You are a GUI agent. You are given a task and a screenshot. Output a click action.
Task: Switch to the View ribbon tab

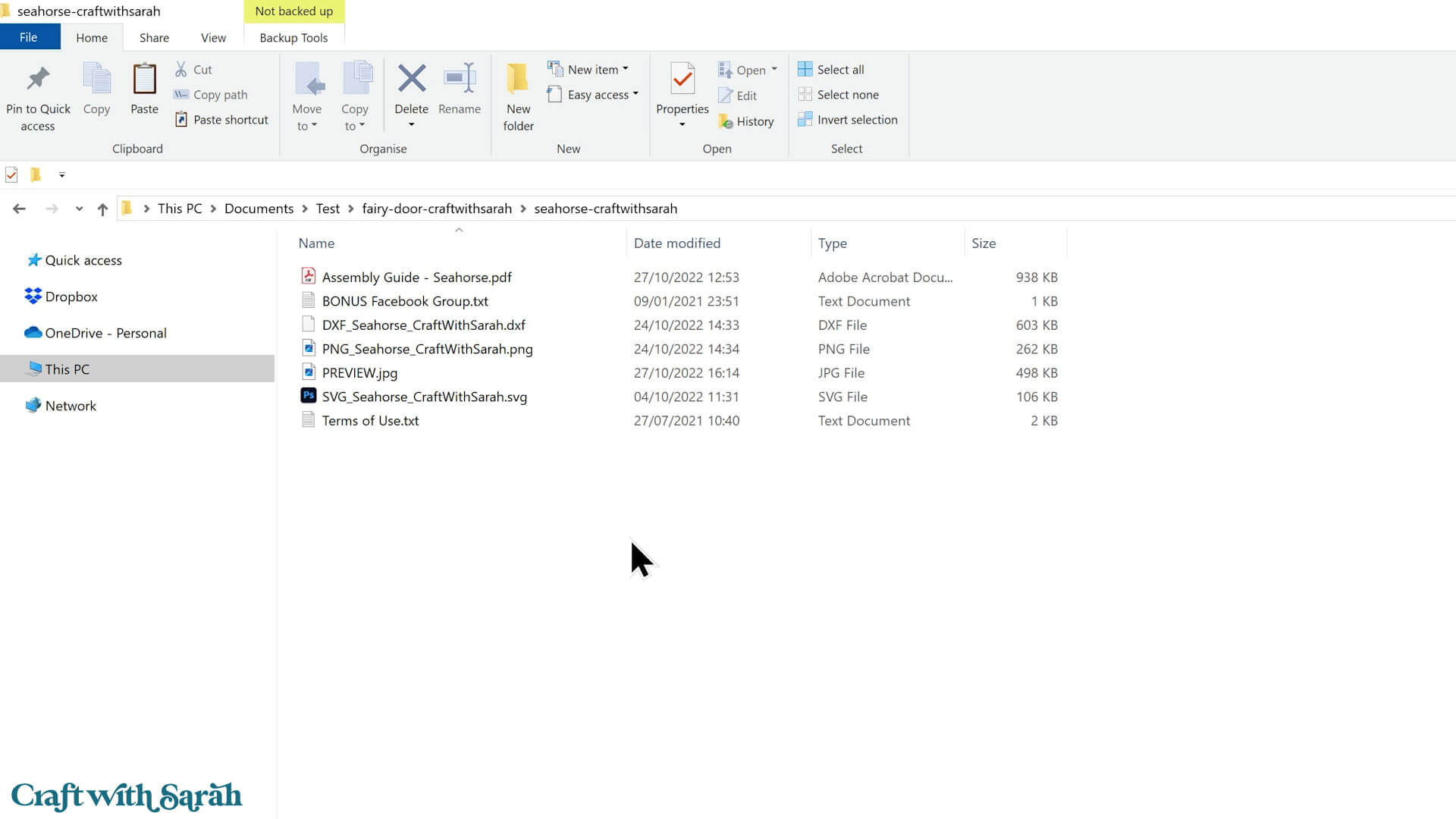click(213, 37)
